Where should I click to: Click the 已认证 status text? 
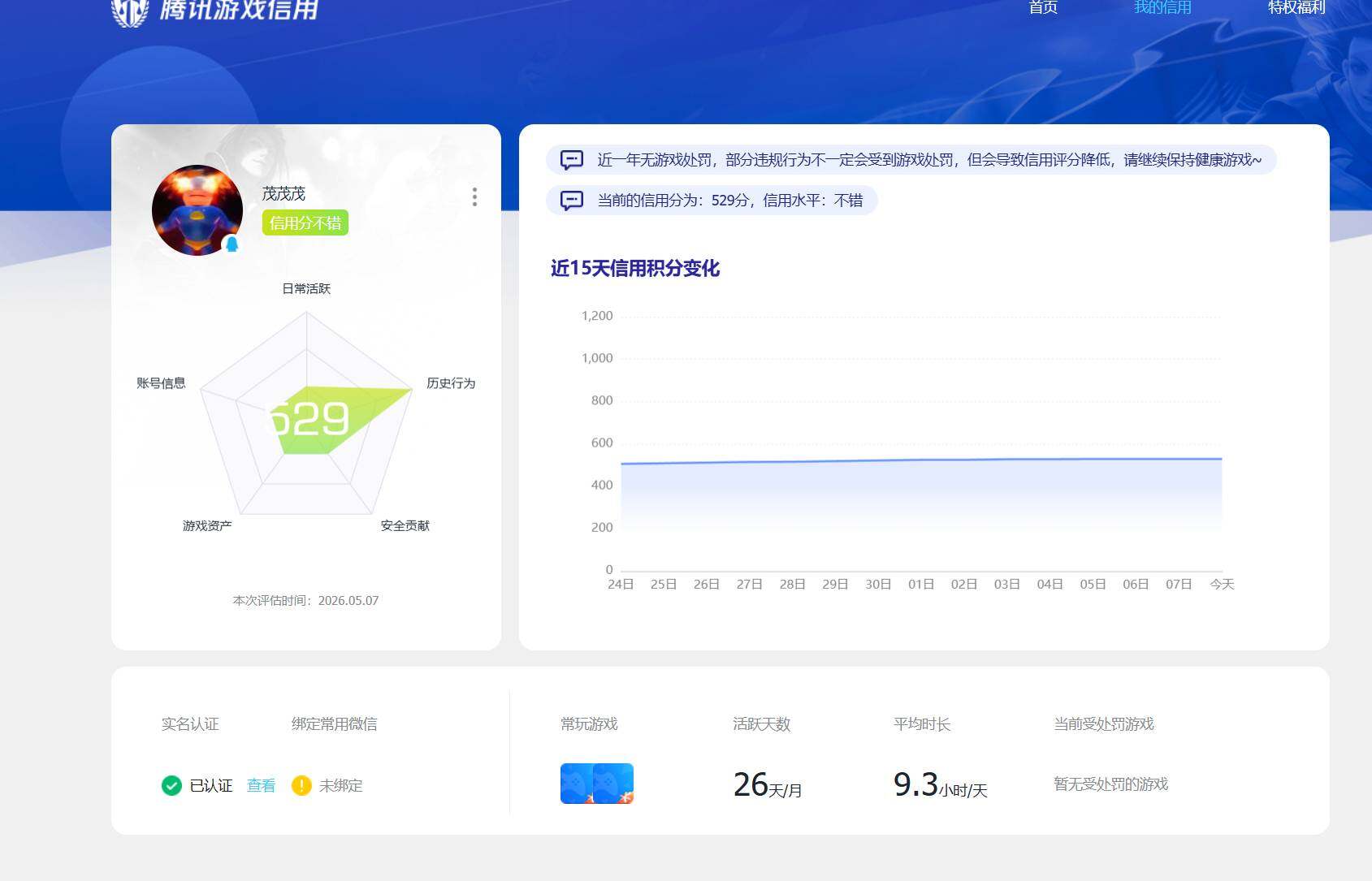point(211,785)
